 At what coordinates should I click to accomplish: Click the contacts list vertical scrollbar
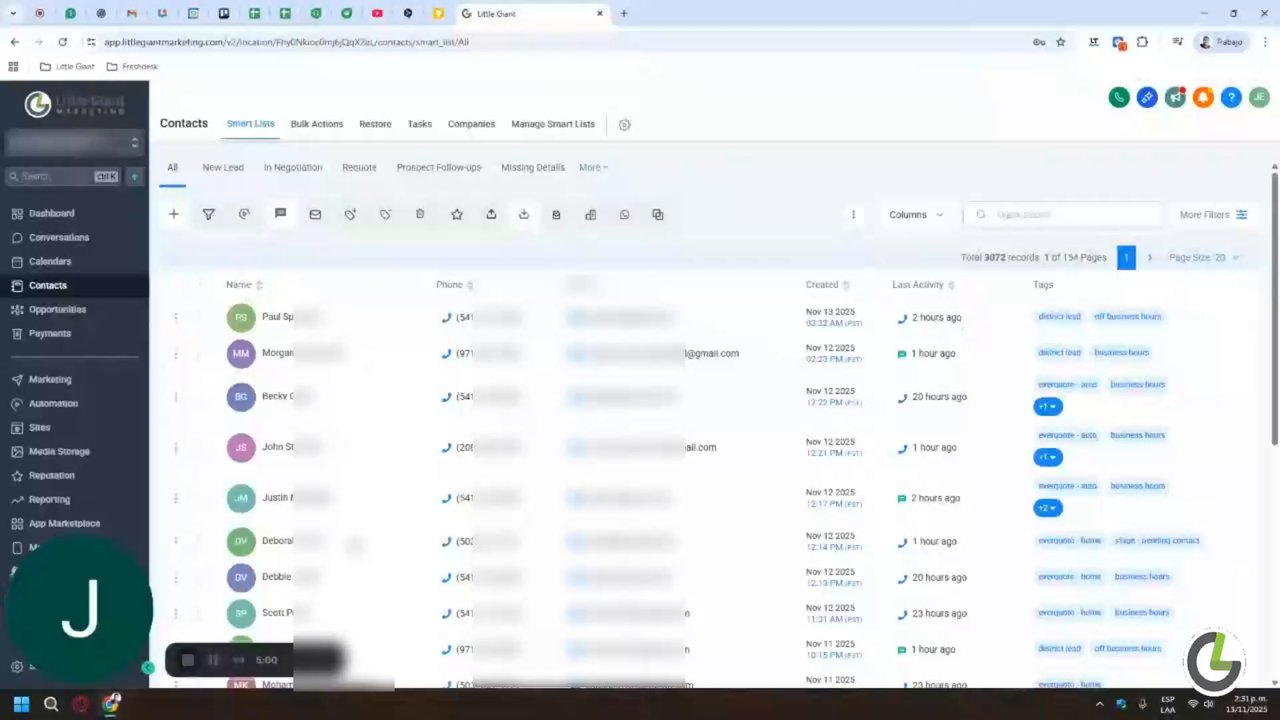(x=1275, y=308)
